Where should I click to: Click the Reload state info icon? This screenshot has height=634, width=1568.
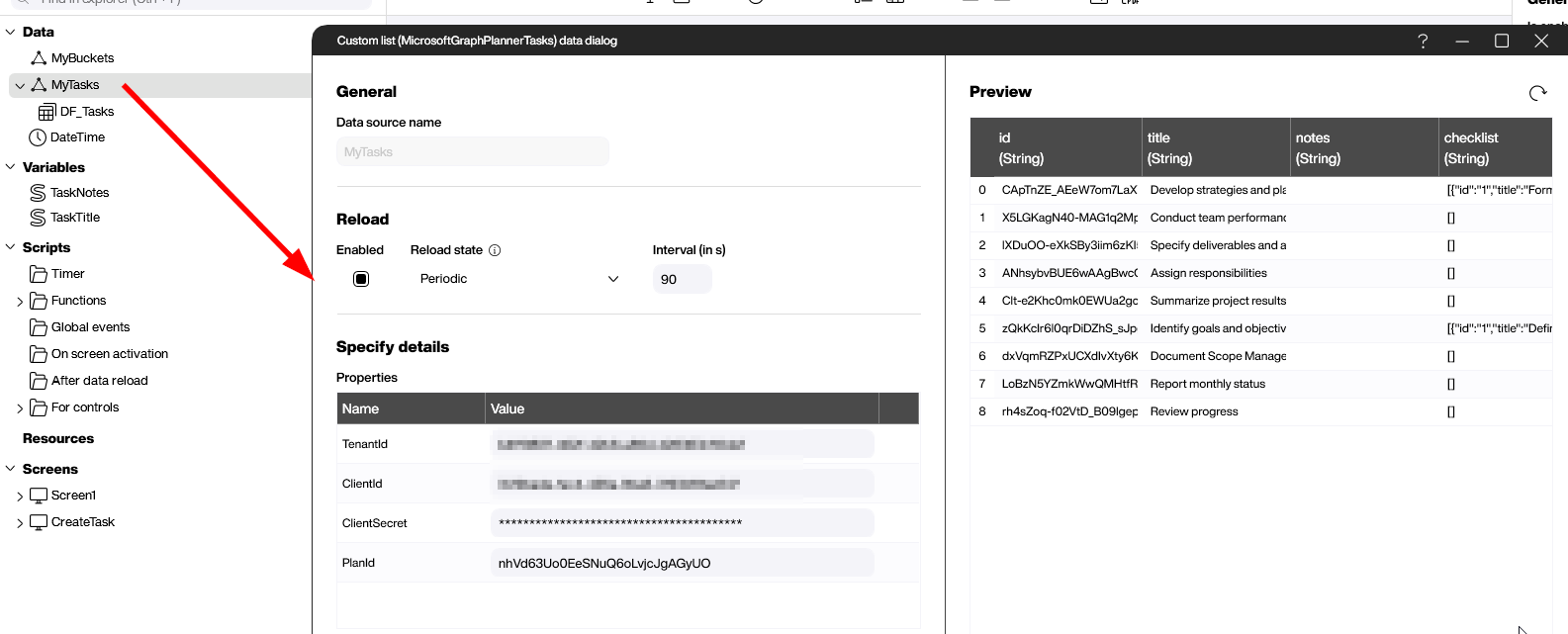point(495,250)
